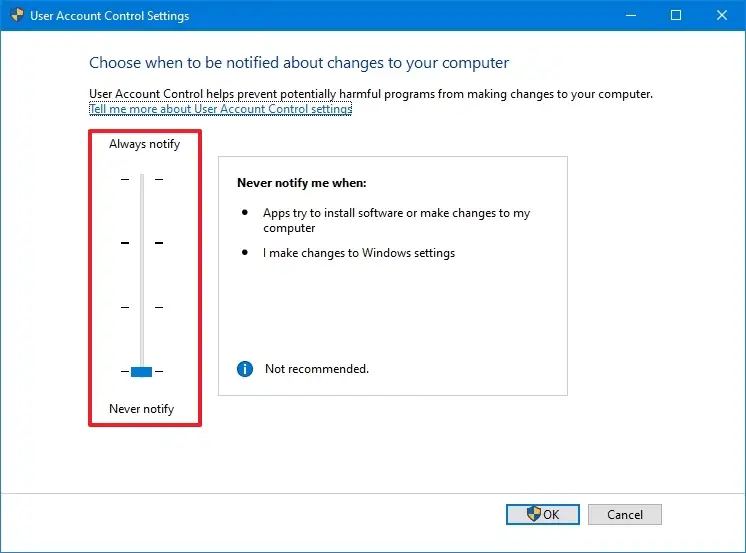746x553 pixels.
Task: Click the 'Not recommended.' text
Action: click(317, 369)
